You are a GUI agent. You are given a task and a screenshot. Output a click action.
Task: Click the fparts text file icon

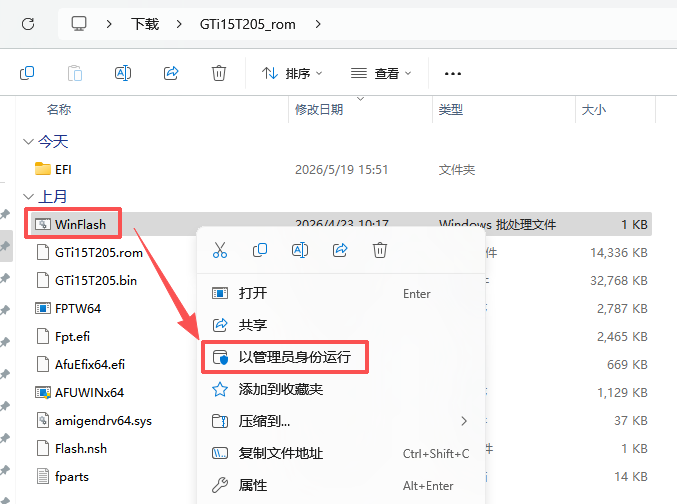(43, 476)
